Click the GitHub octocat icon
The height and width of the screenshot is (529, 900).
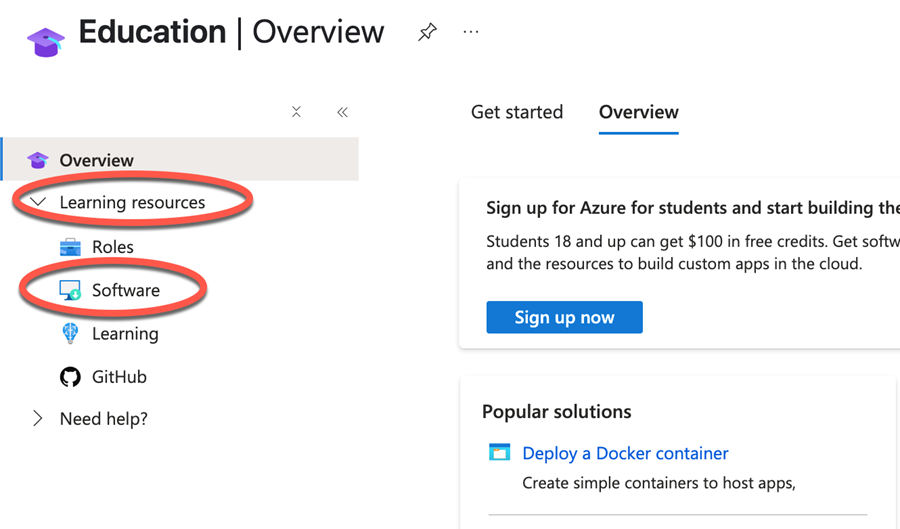coord(71,377)
